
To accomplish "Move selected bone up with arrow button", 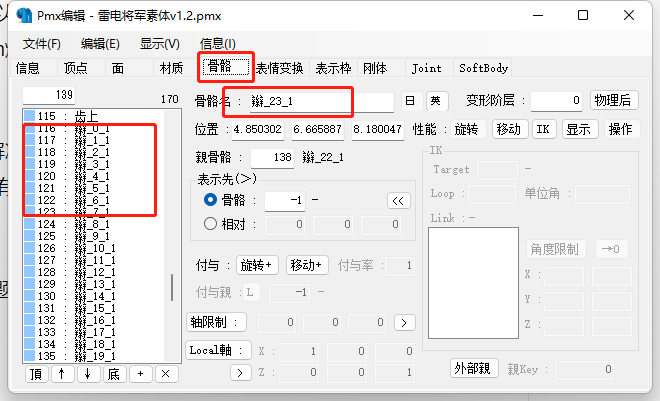I will pos(62,374).
